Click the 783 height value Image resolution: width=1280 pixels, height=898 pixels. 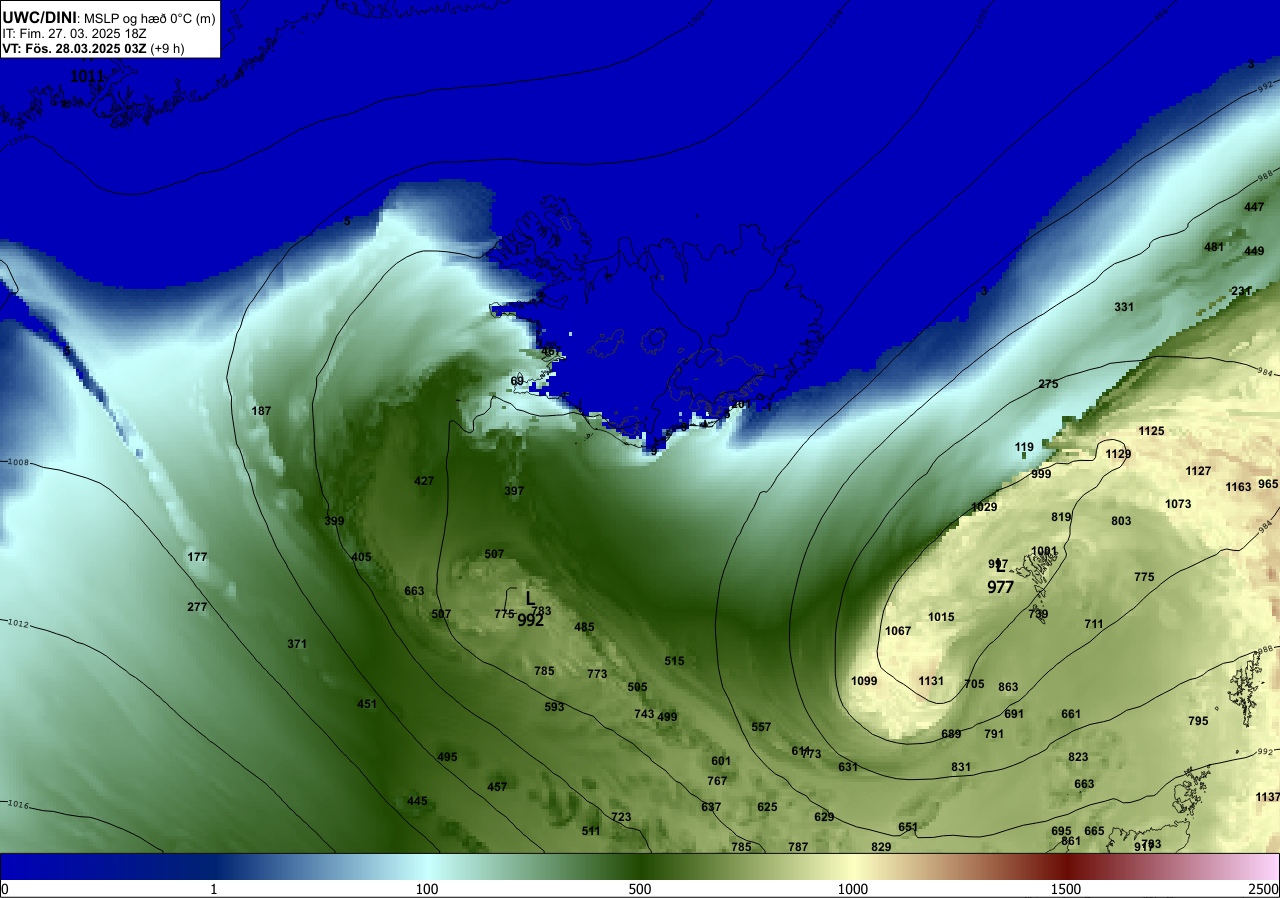coord(541,611)
